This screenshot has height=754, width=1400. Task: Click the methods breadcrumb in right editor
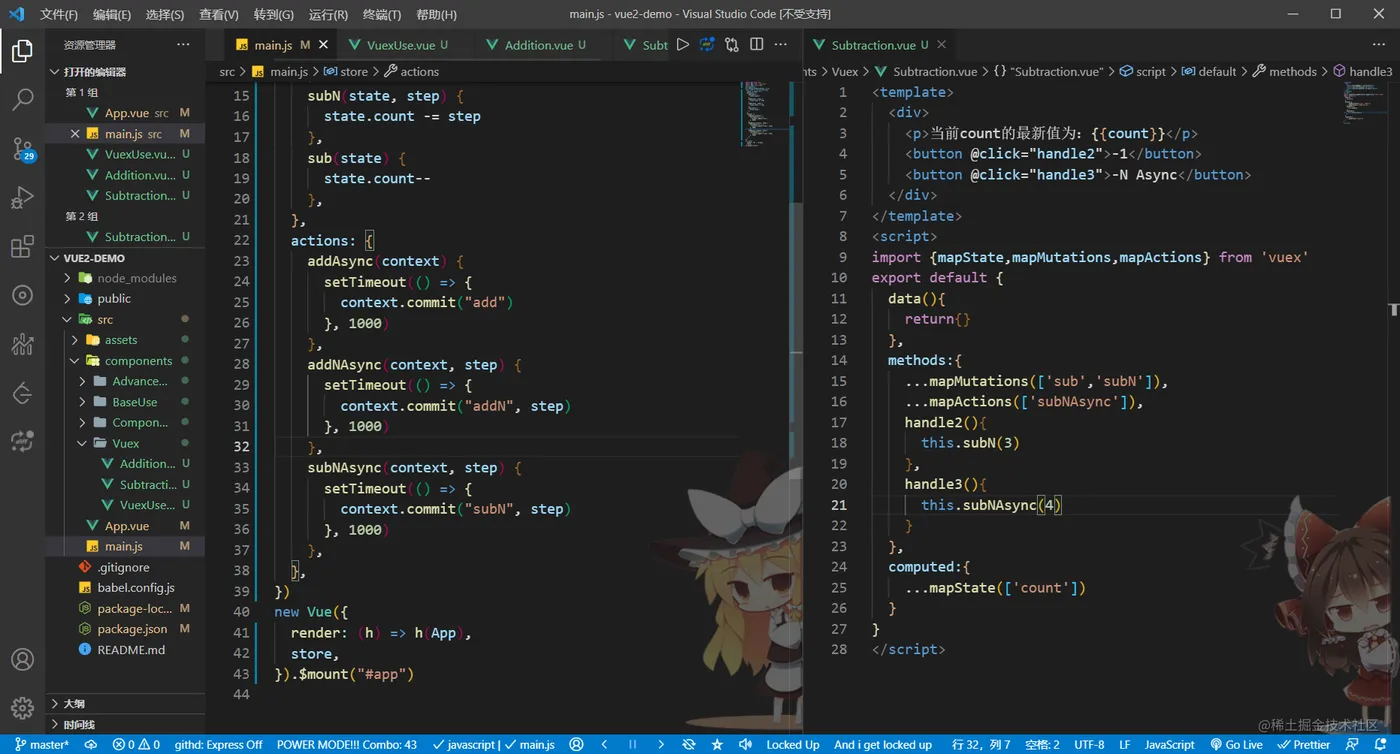(x=1283, y=72)
